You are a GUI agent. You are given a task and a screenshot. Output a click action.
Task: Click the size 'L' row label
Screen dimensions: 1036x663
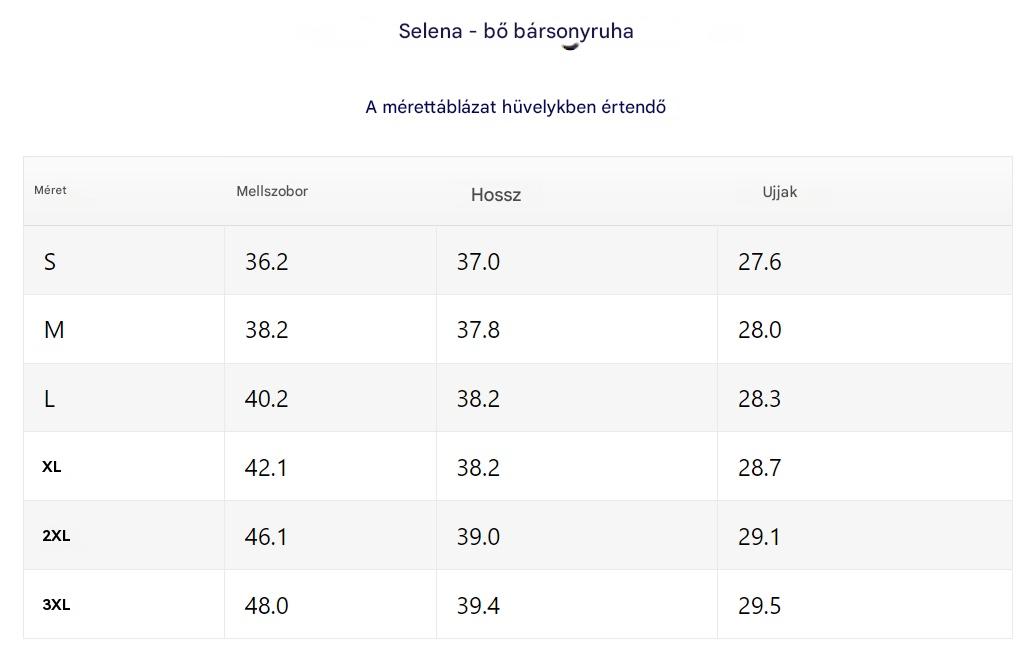[x=50, y=399]
